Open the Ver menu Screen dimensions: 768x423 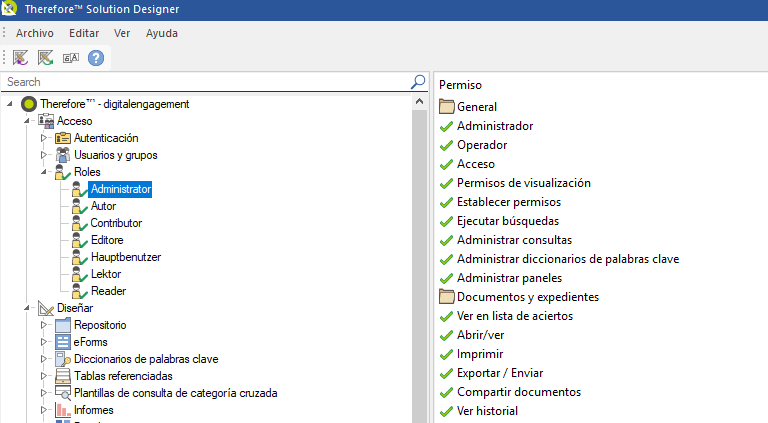click(x=122, y=33)
